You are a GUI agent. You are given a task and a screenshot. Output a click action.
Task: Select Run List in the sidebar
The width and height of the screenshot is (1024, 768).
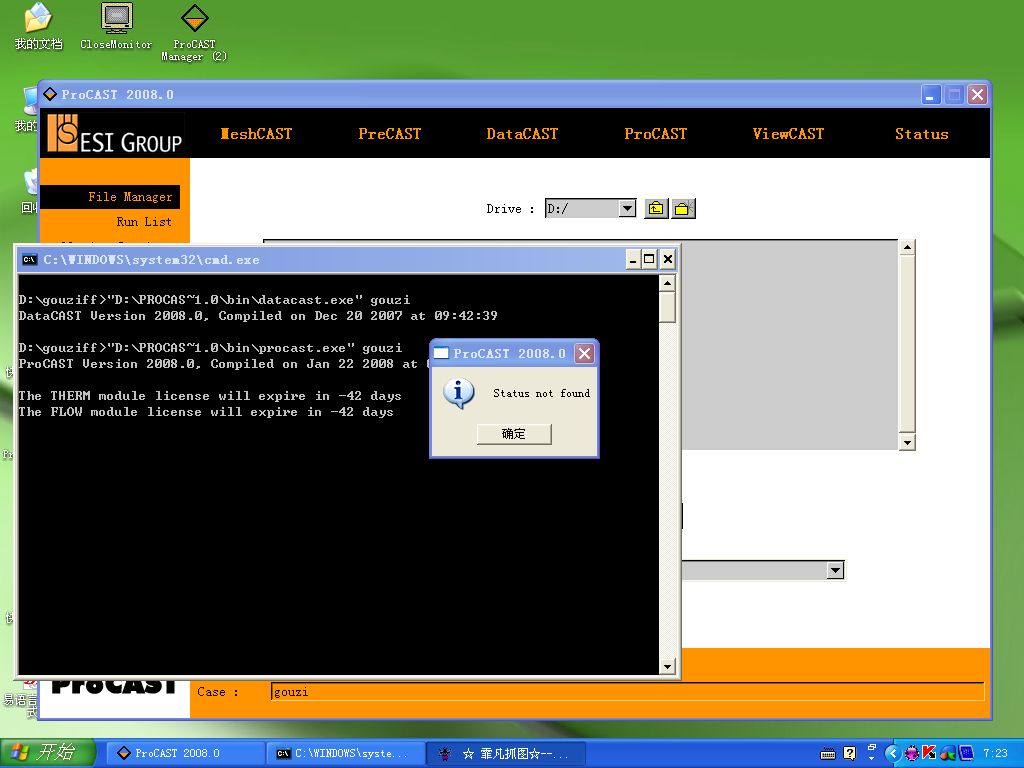(x=144, y=221)
